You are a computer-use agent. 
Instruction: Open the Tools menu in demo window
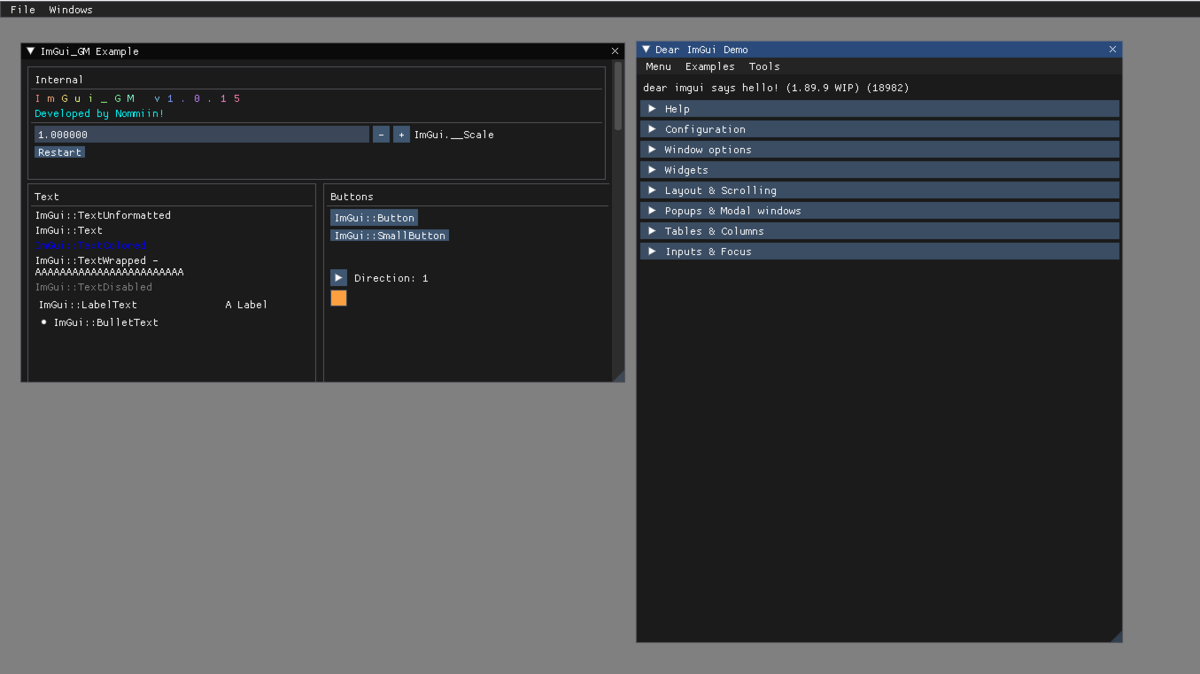click(764, 66)
